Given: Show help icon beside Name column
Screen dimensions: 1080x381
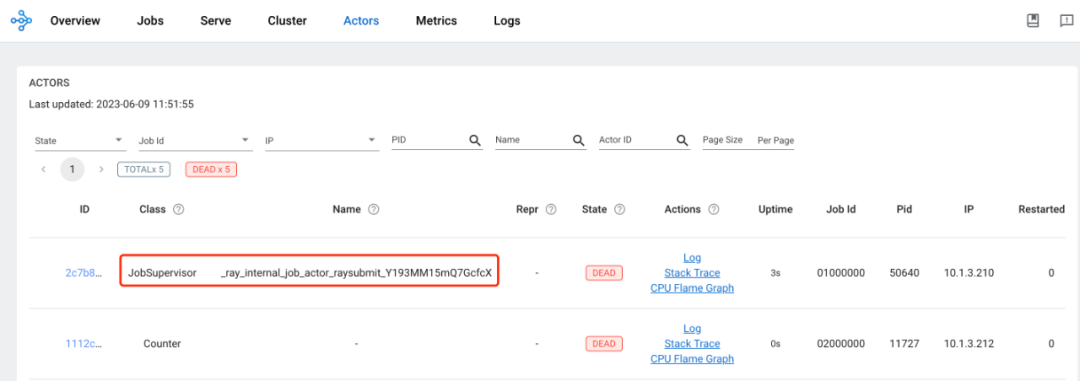Looking at the screenshot, I should [374, 209].
